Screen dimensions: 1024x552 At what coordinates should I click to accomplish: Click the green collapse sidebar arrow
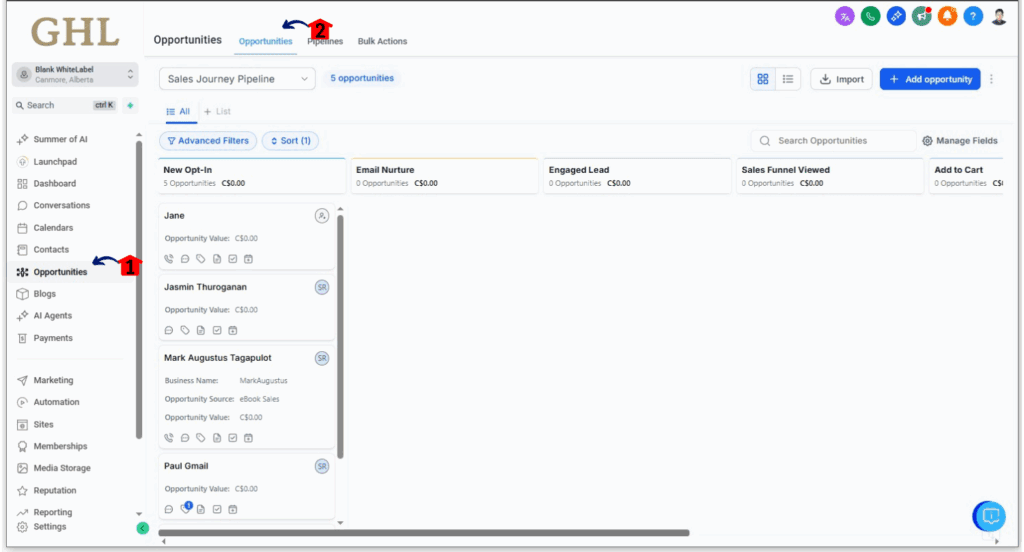[143, 528]
